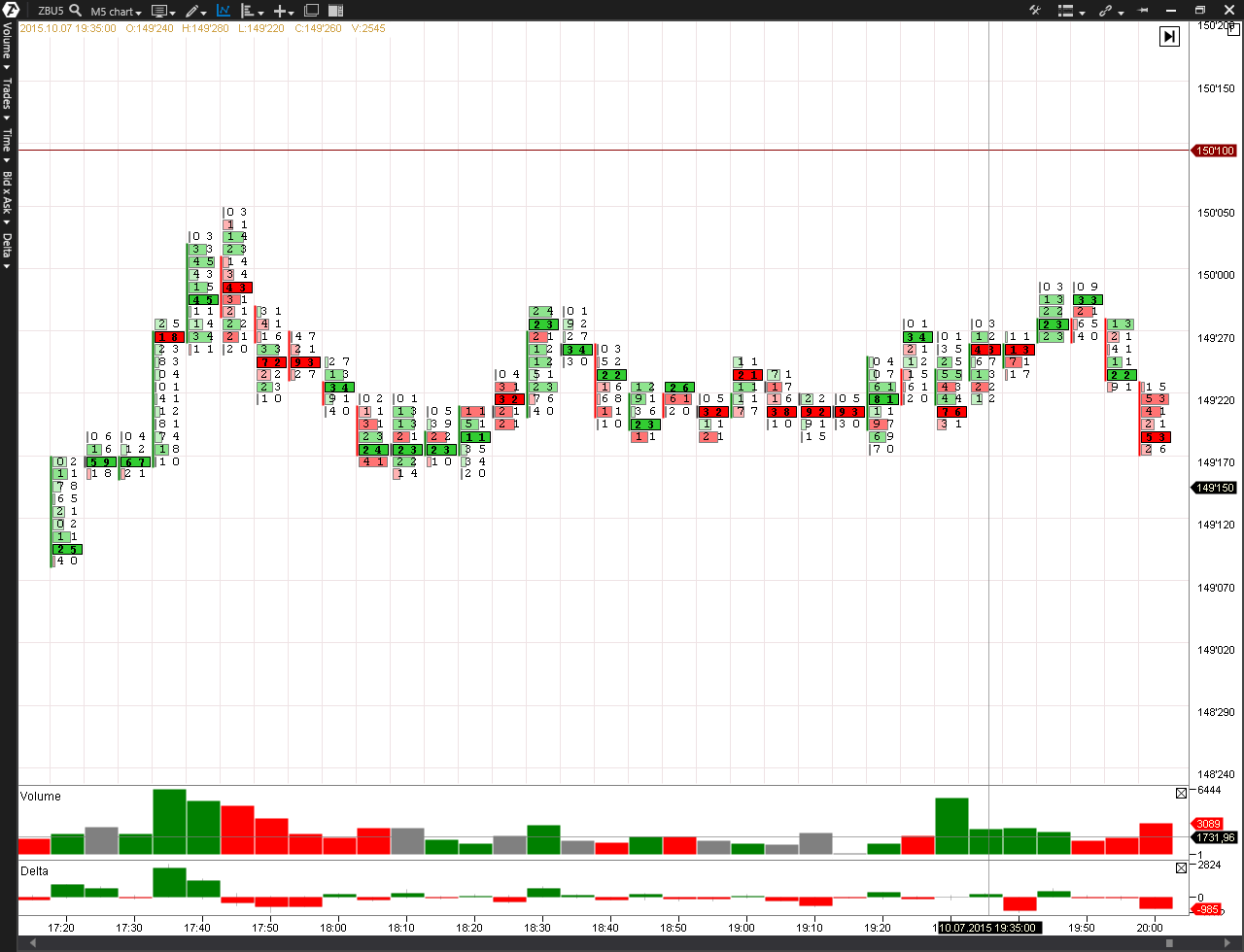
Task: Open the chain link group dropdown
Action: click(1111, 12)
